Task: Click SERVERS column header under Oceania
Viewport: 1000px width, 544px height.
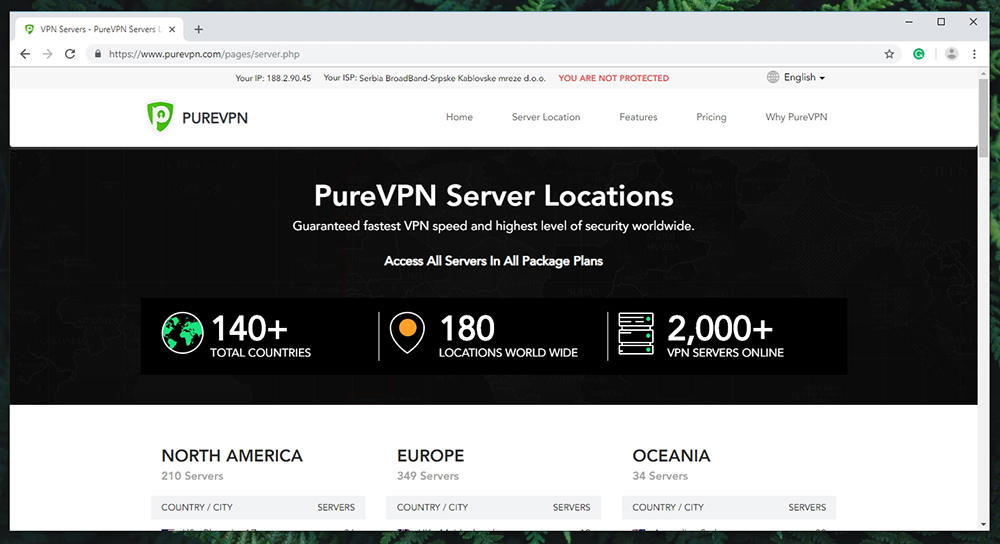Action: [x=807, y=508]
